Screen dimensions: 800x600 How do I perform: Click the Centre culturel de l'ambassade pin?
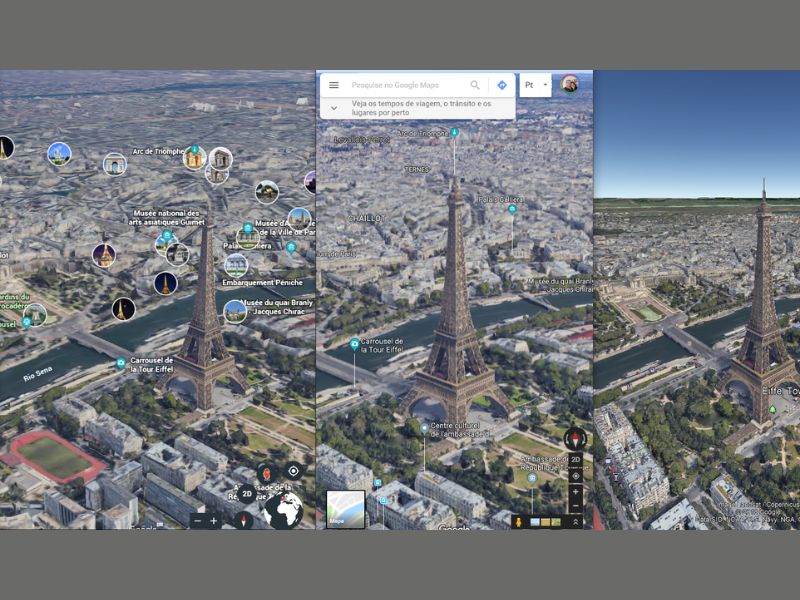(424, 429)
